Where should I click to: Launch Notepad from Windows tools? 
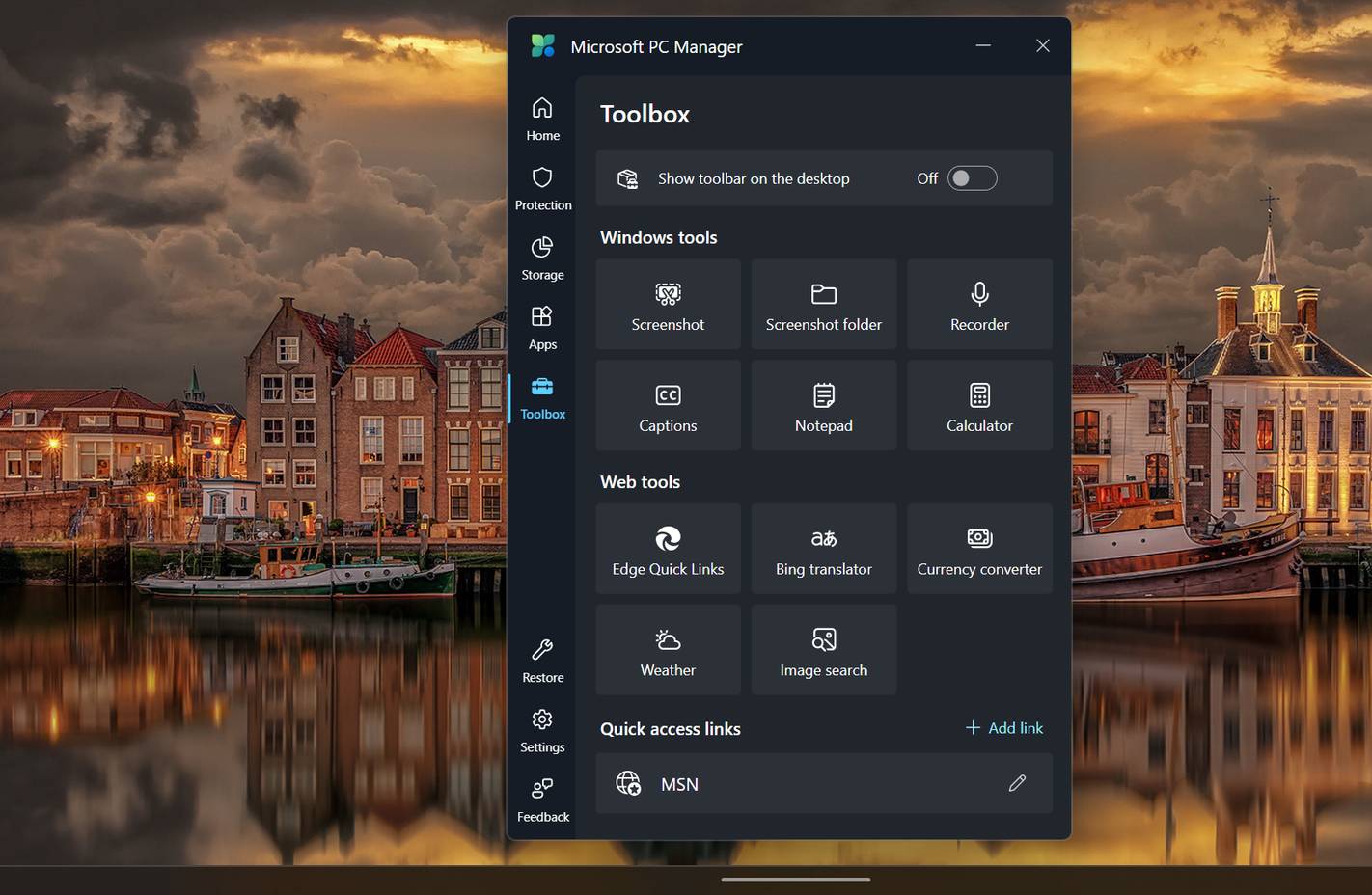tap(823, 405)
